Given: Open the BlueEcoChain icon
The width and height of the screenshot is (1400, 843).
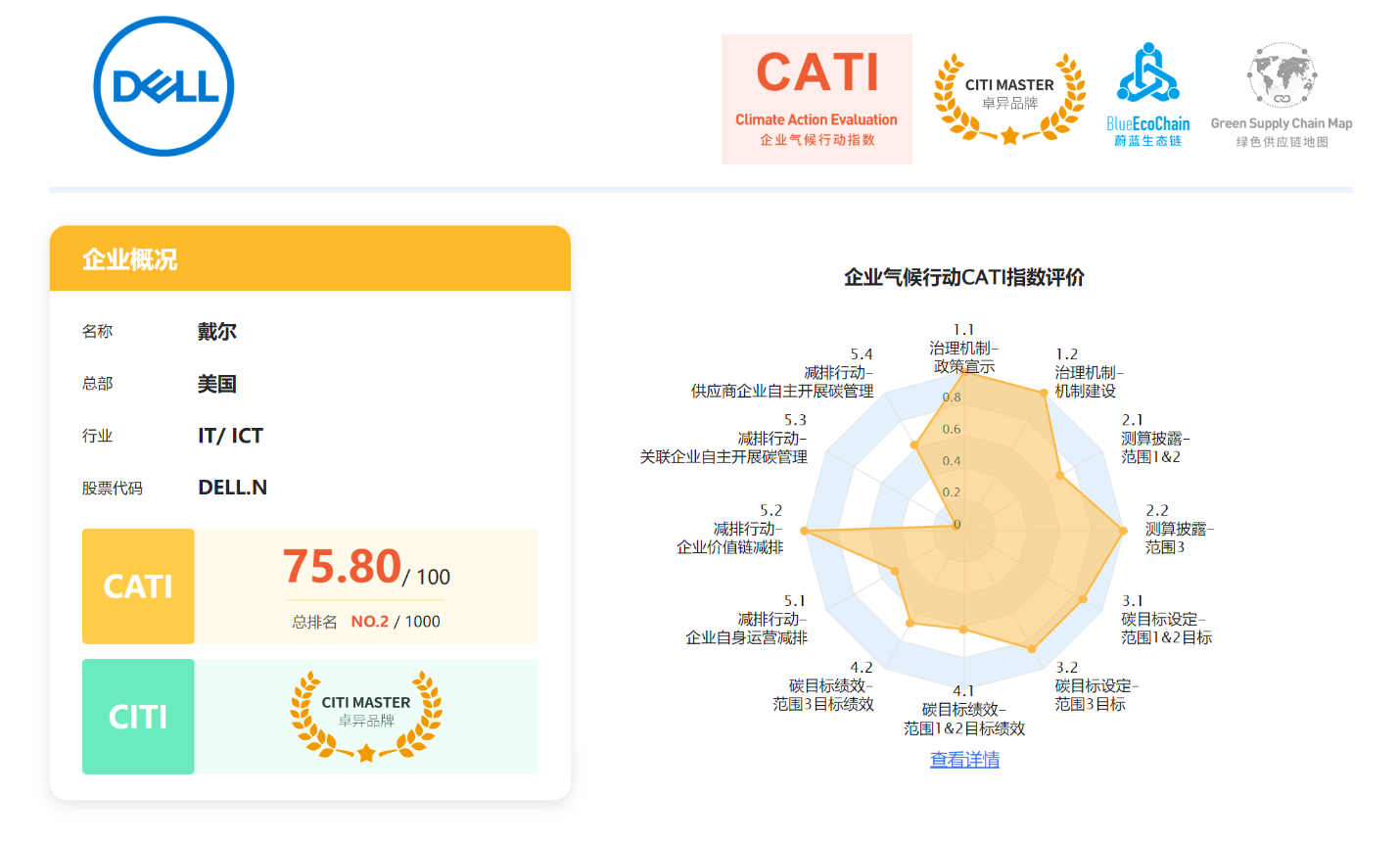Looking at the screenshot, I should coord(1147,95).
